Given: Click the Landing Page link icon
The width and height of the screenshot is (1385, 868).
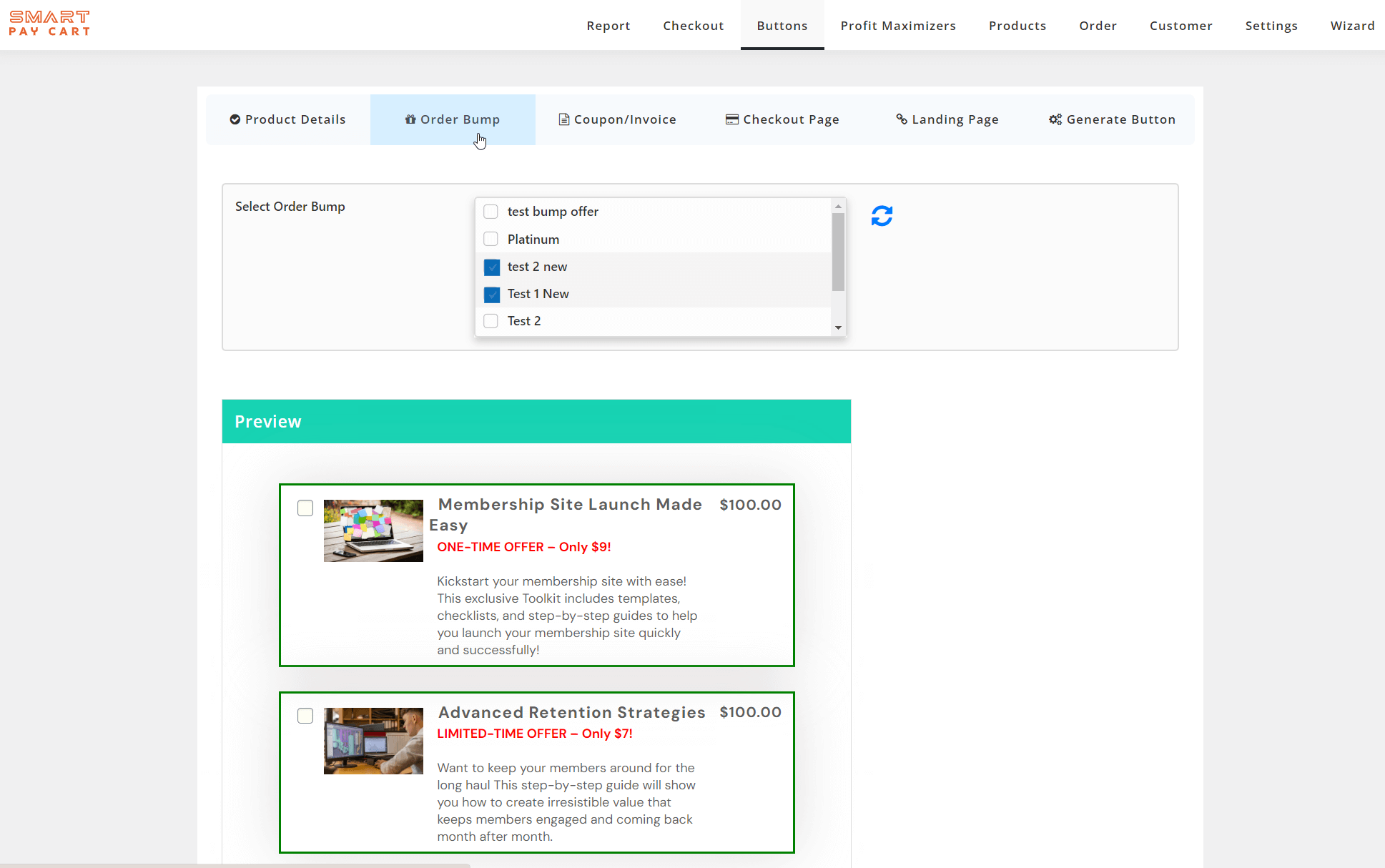Looking at the screenshot, I should (x=902, y=119).
